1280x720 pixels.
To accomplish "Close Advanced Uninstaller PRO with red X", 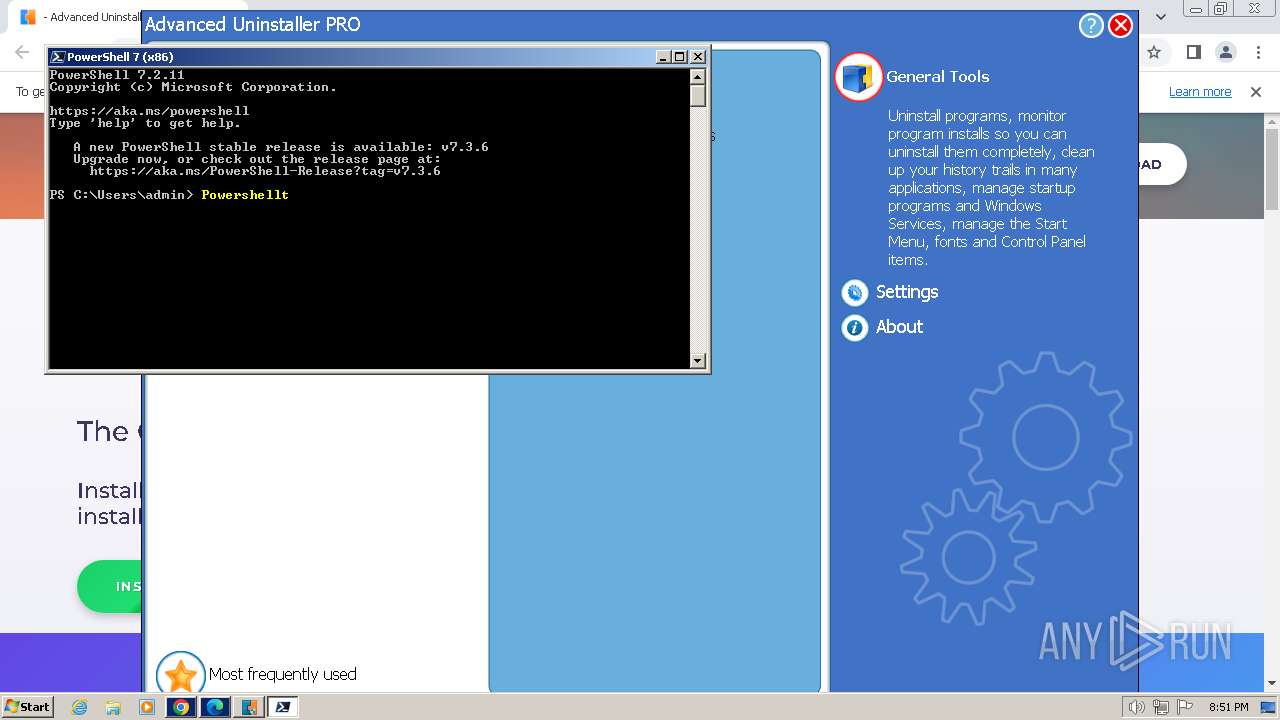I will pyautogui.click(x=1121, y=25).
